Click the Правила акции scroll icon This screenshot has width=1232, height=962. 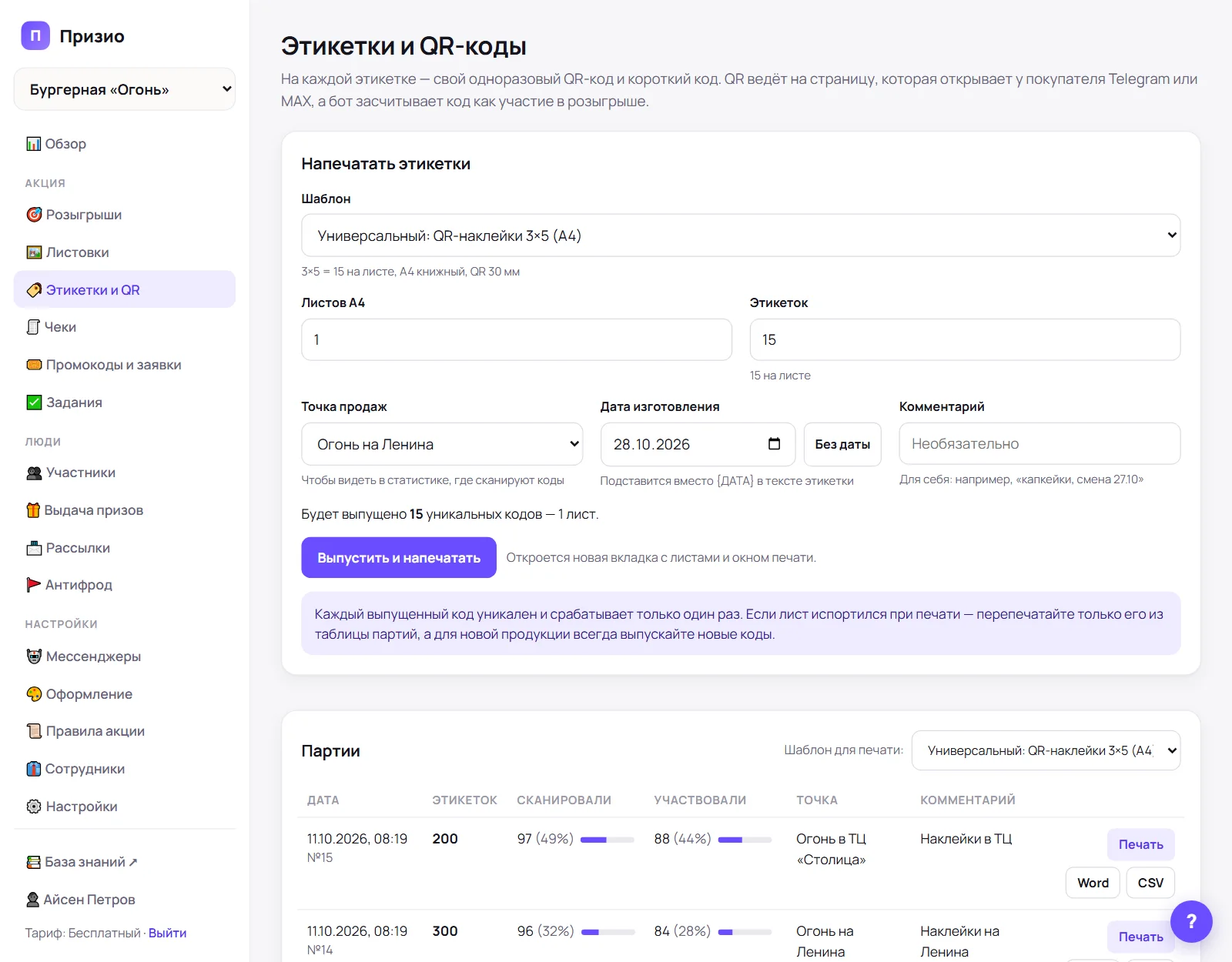click(34, 731)
